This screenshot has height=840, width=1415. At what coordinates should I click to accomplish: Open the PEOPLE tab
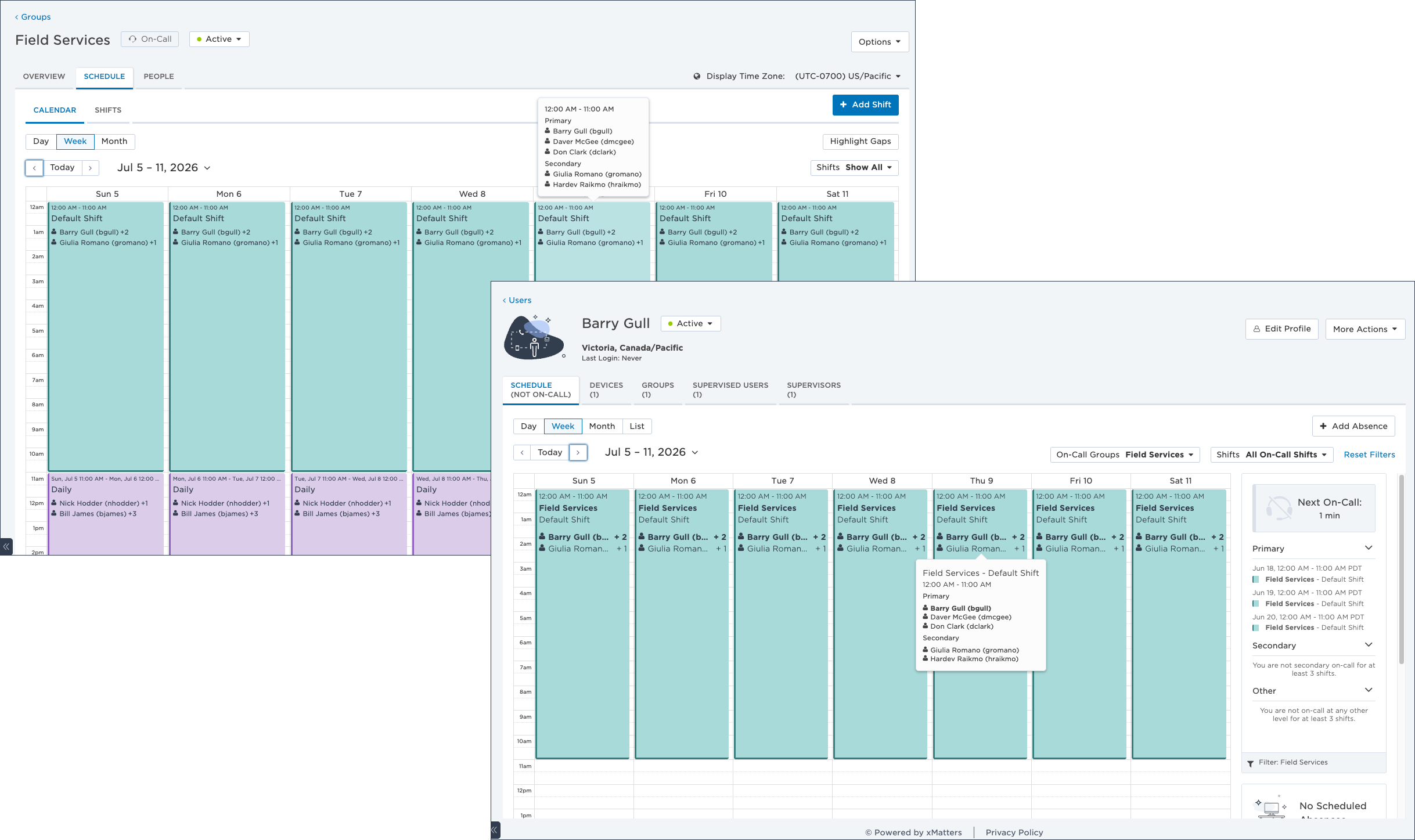159,76
